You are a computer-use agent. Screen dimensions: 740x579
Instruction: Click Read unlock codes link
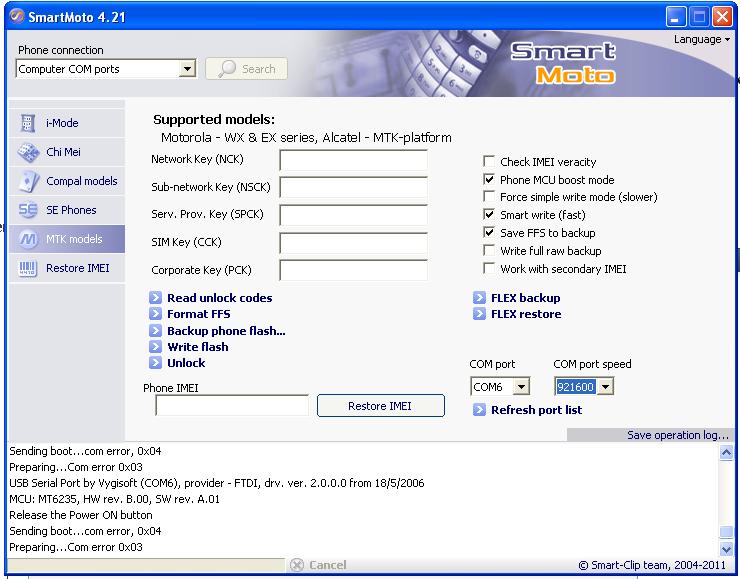[x=219, y=298]
